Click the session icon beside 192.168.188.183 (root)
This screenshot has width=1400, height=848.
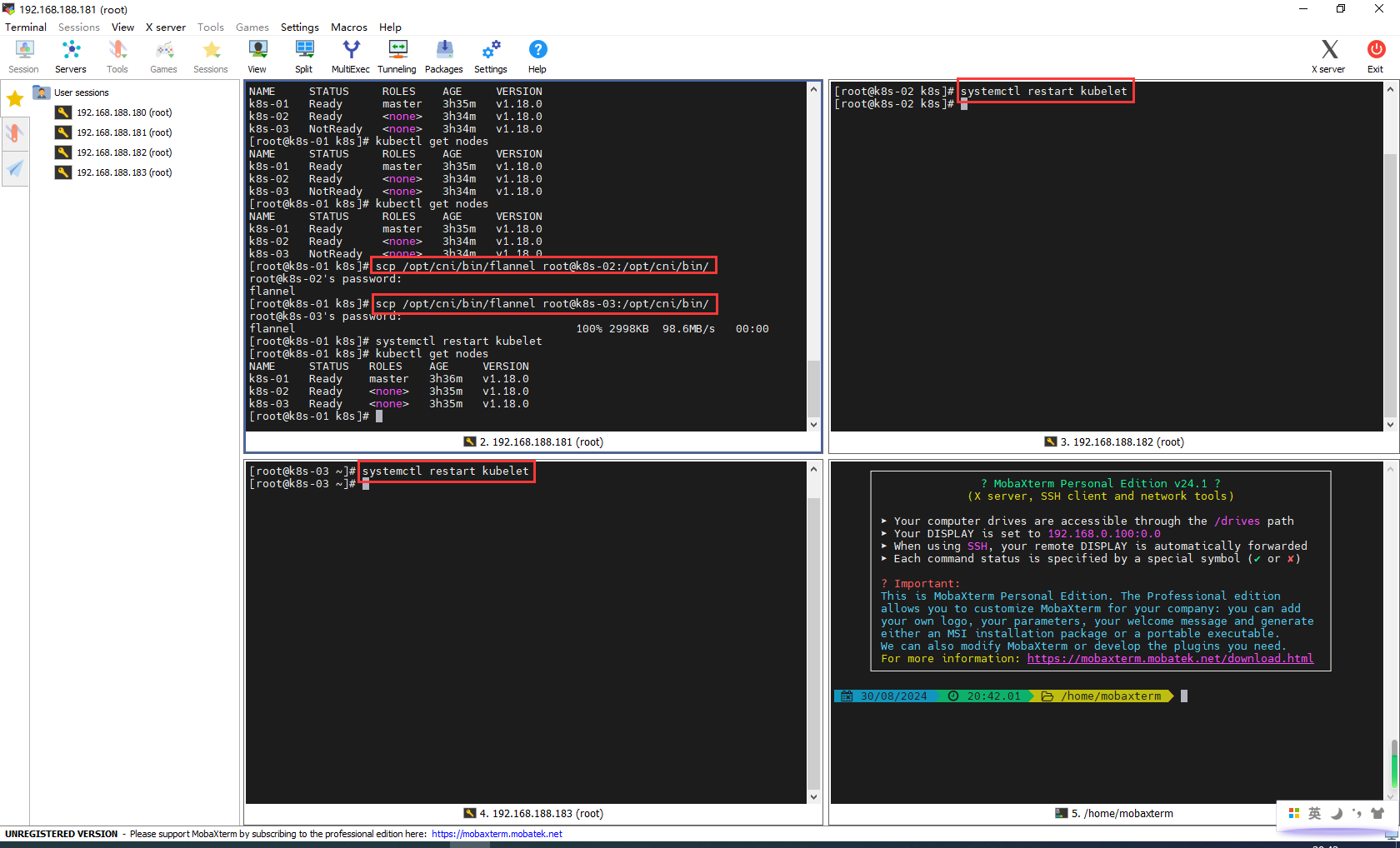pos(63,172)
